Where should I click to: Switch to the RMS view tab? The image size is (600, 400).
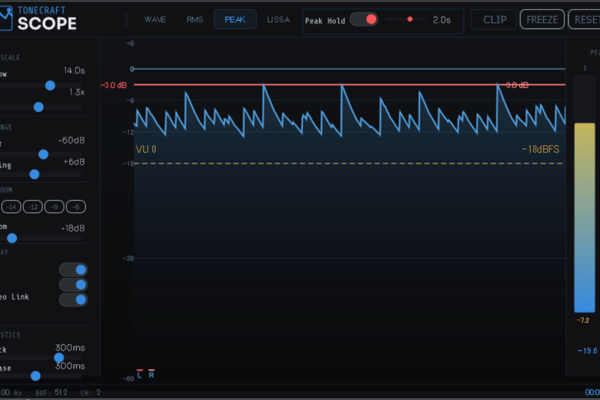195,20
